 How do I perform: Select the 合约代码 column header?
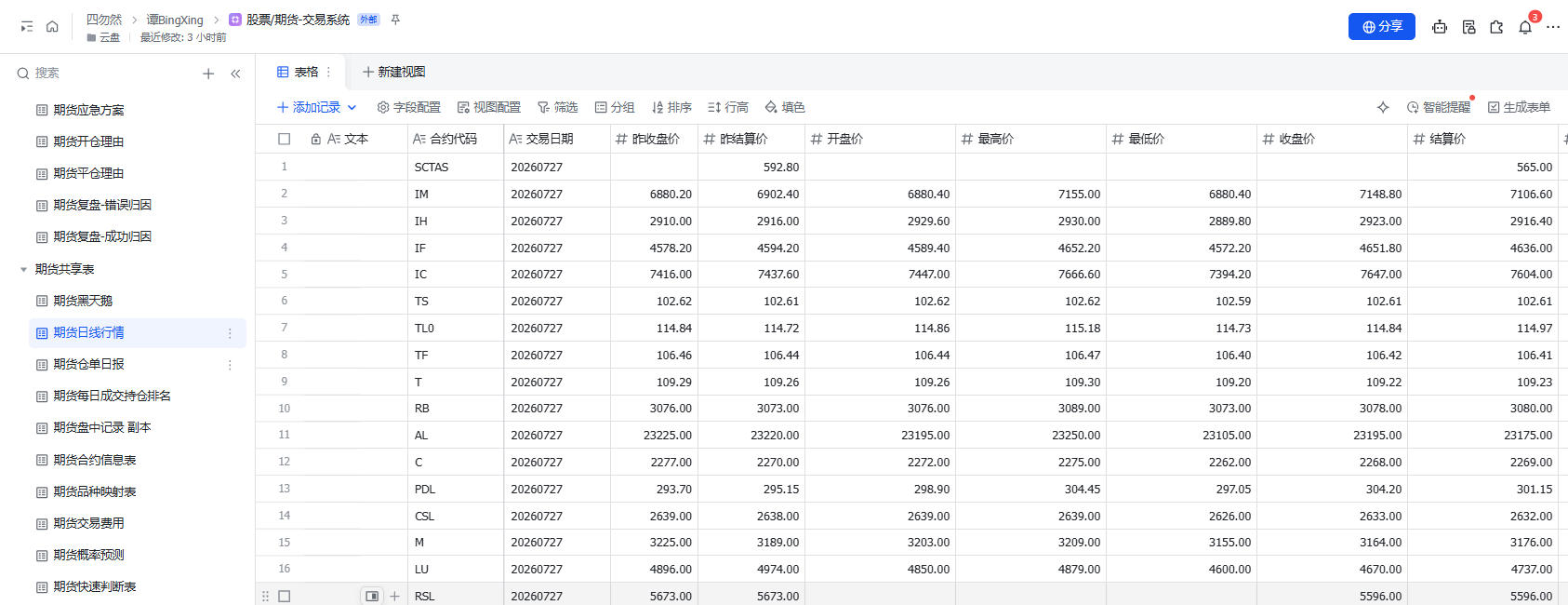pos(455,139)
